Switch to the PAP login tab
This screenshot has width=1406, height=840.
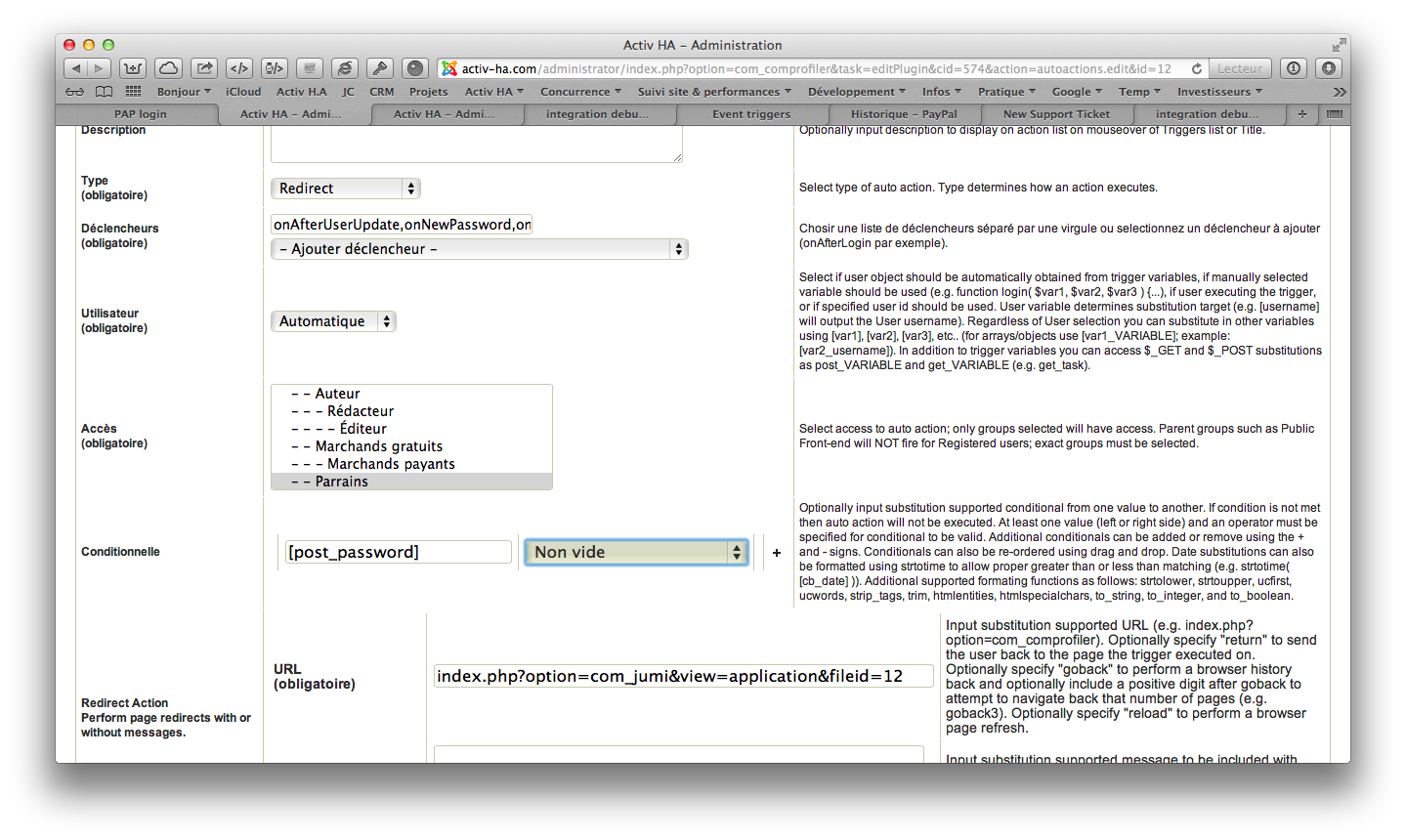tap(140, 114)
